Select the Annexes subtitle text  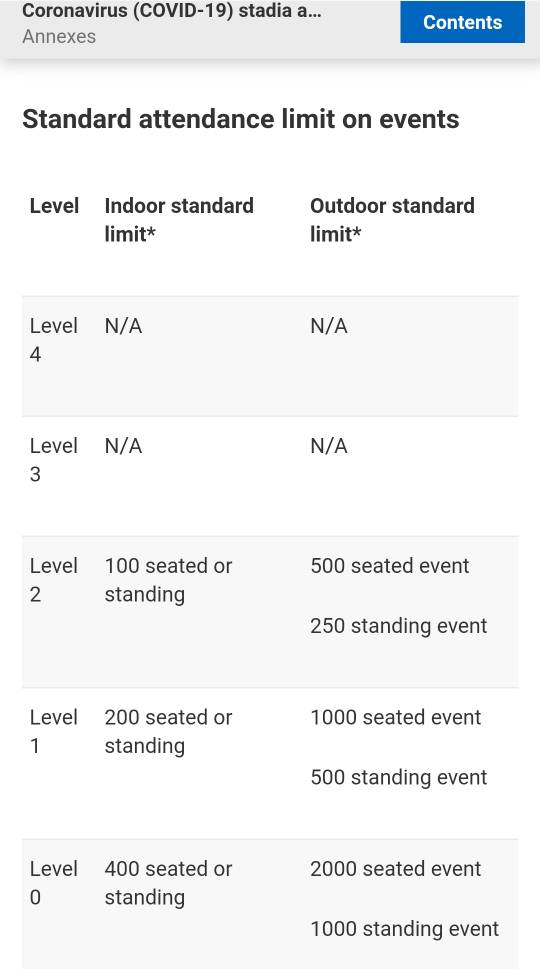59,36
